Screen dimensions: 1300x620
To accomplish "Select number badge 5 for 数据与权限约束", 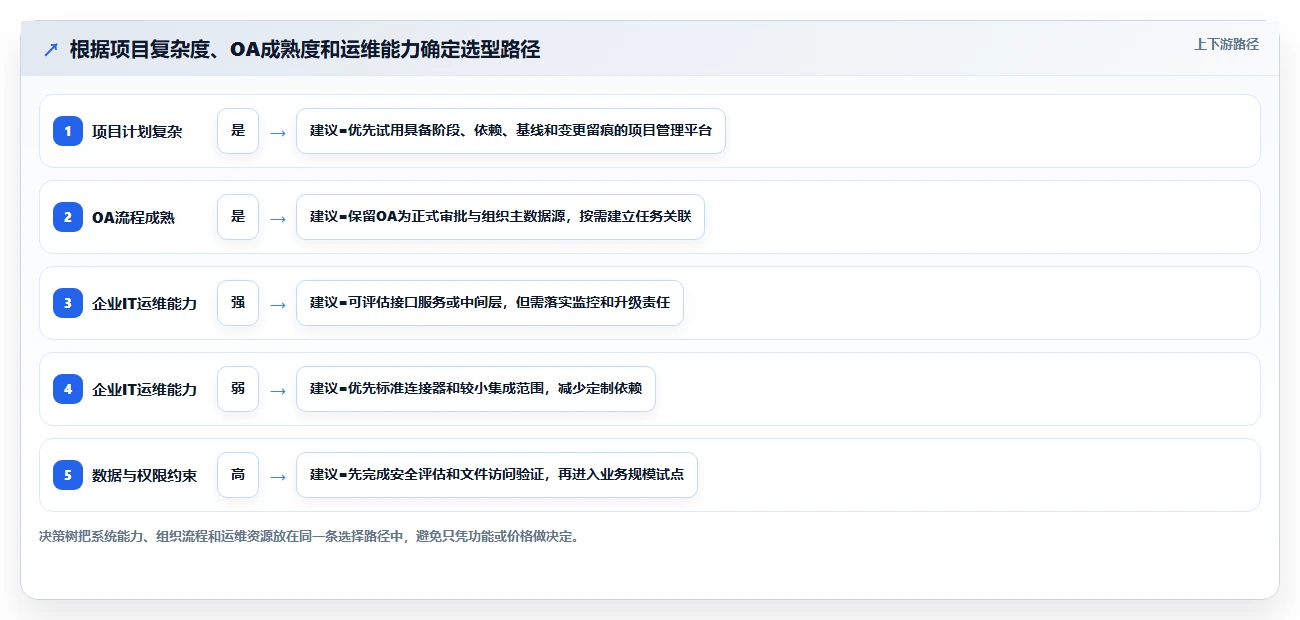I will click(68, 475).
